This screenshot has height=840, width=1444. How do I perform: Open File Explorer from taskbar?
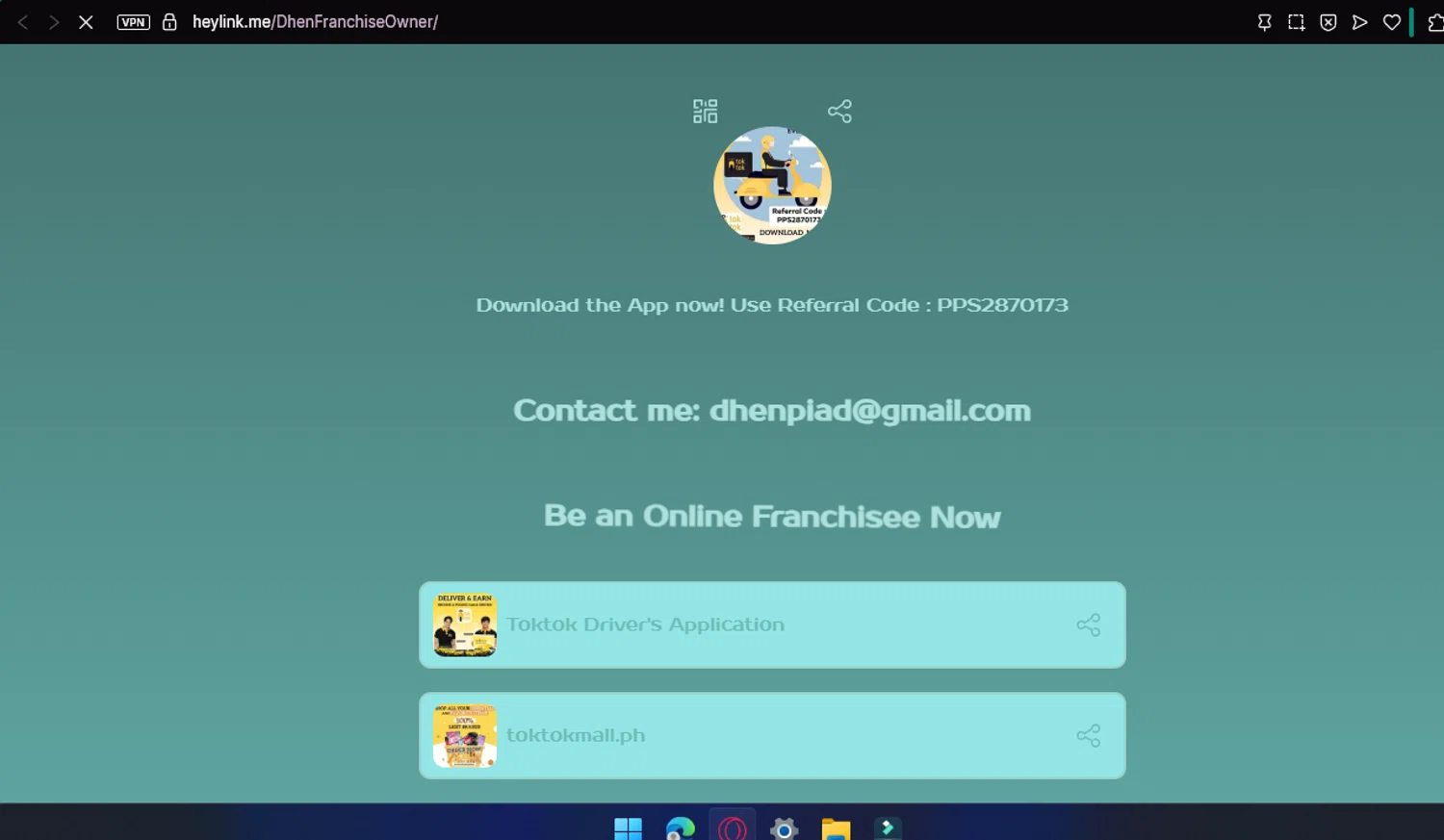click(x=836, y=828)
